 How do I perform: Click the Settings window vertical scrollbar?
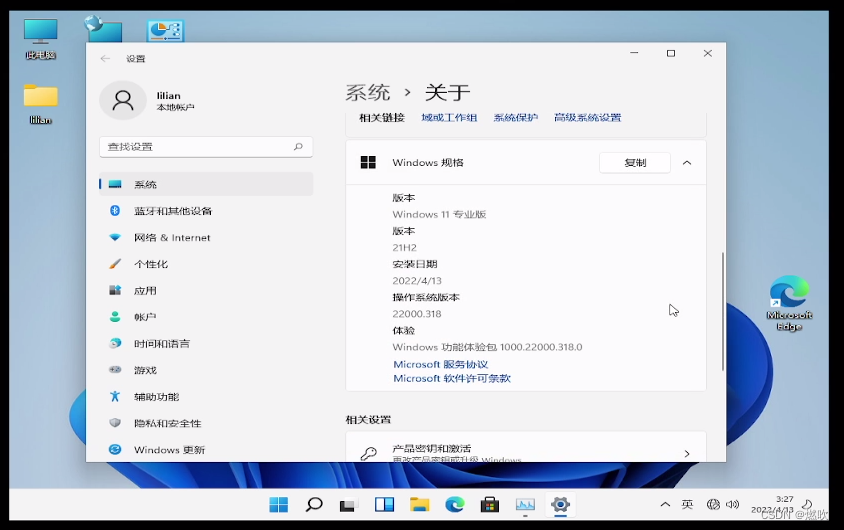pos(722,311)
